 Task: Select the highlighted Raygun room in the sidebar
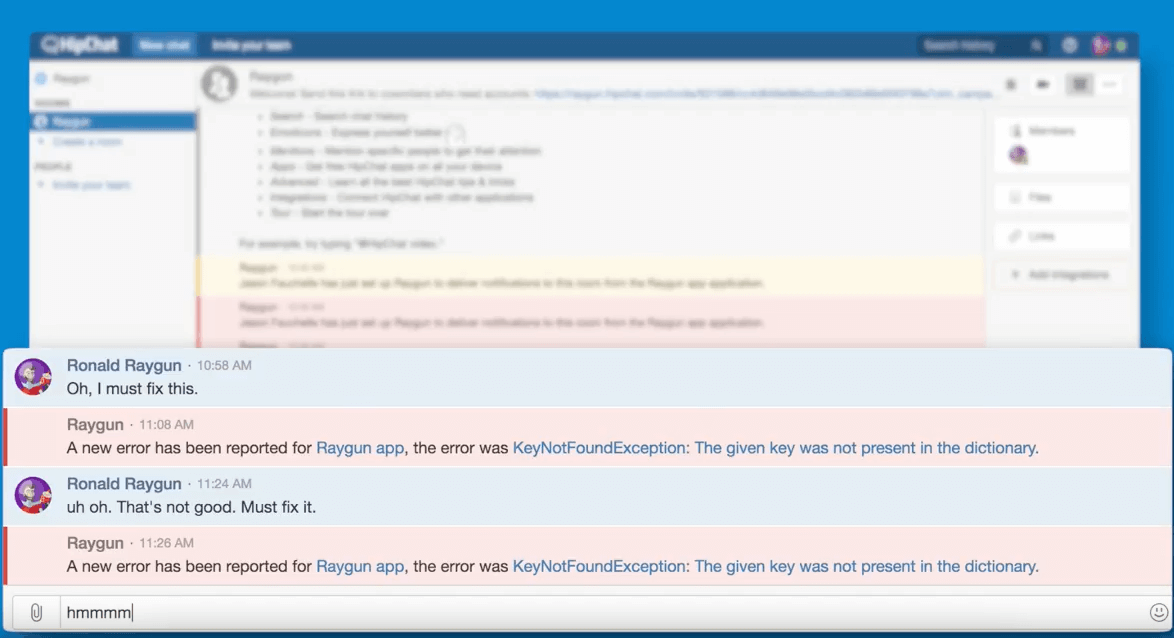point(113,121)
